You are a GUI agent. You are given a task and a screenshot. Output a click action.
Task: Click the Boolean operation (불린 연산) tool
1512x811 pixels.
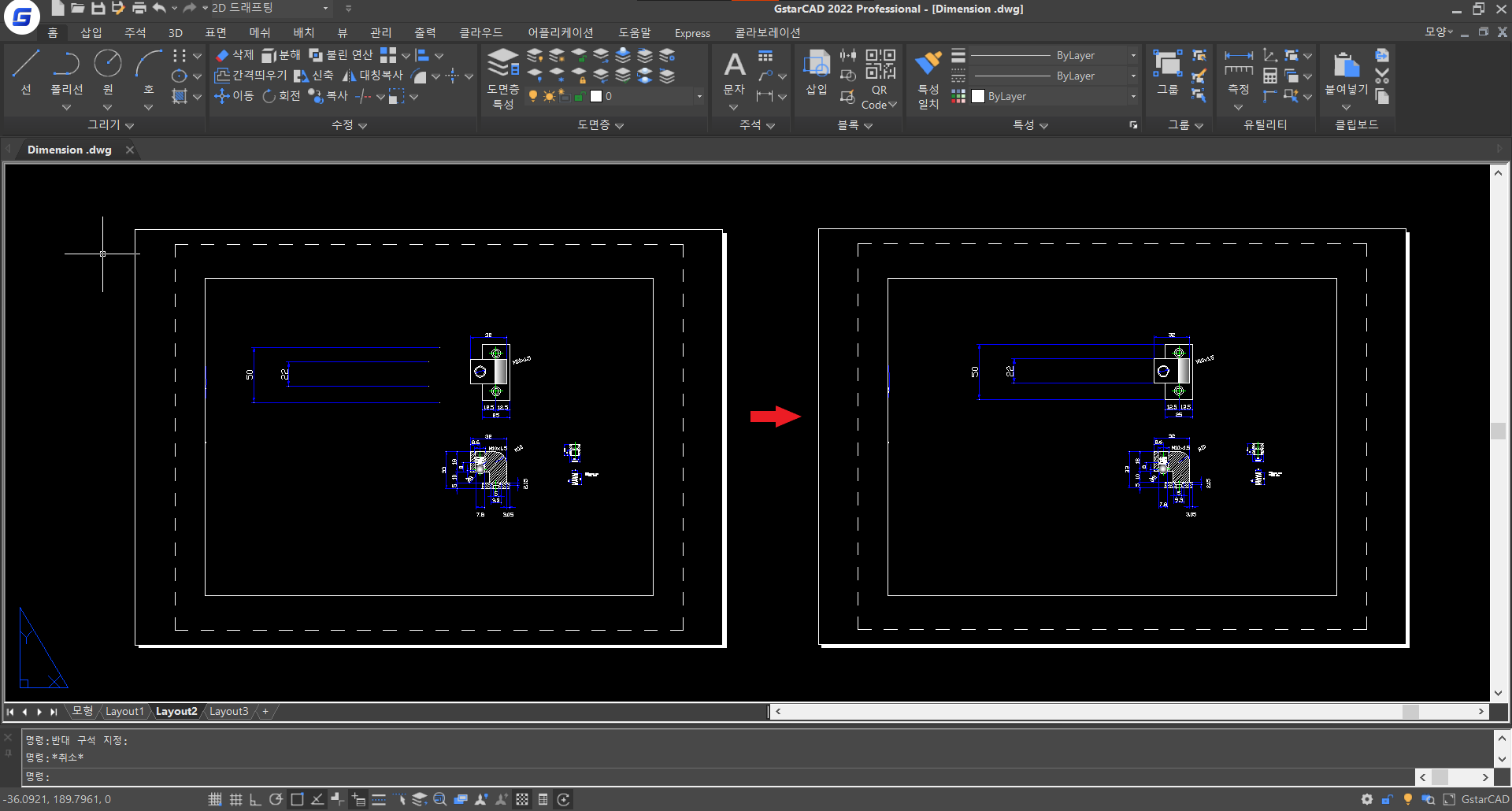pyautogui.click(x=341, y=54)
